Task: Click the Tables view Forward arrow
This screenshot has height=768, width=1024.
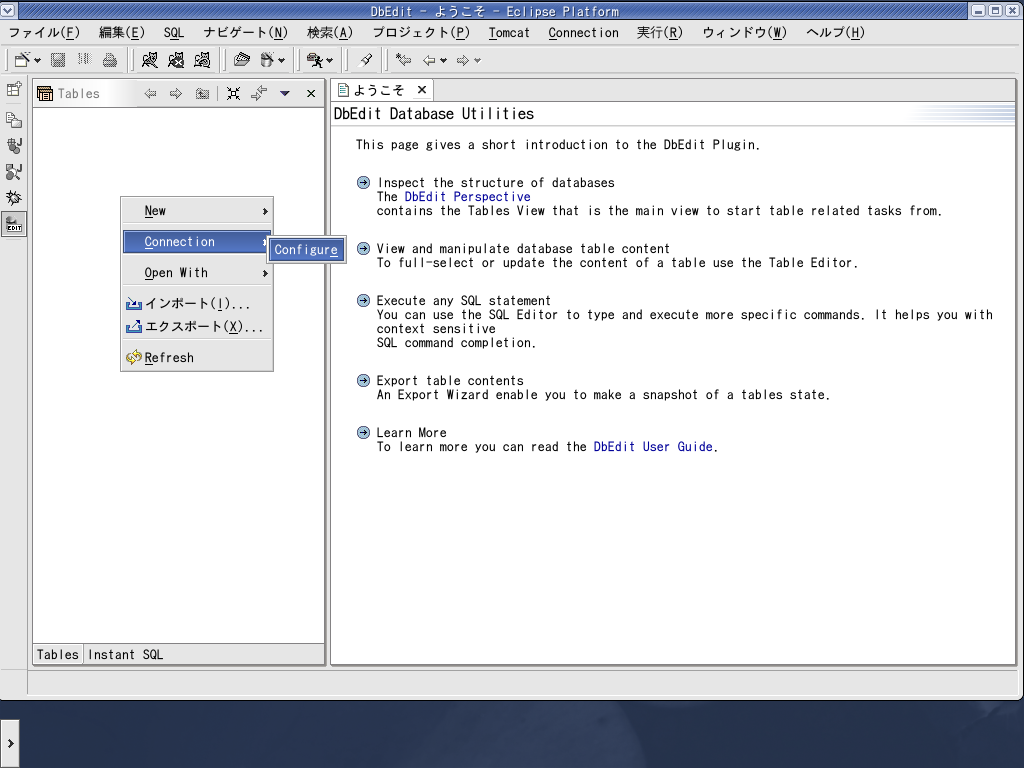Action: (176, 93)
